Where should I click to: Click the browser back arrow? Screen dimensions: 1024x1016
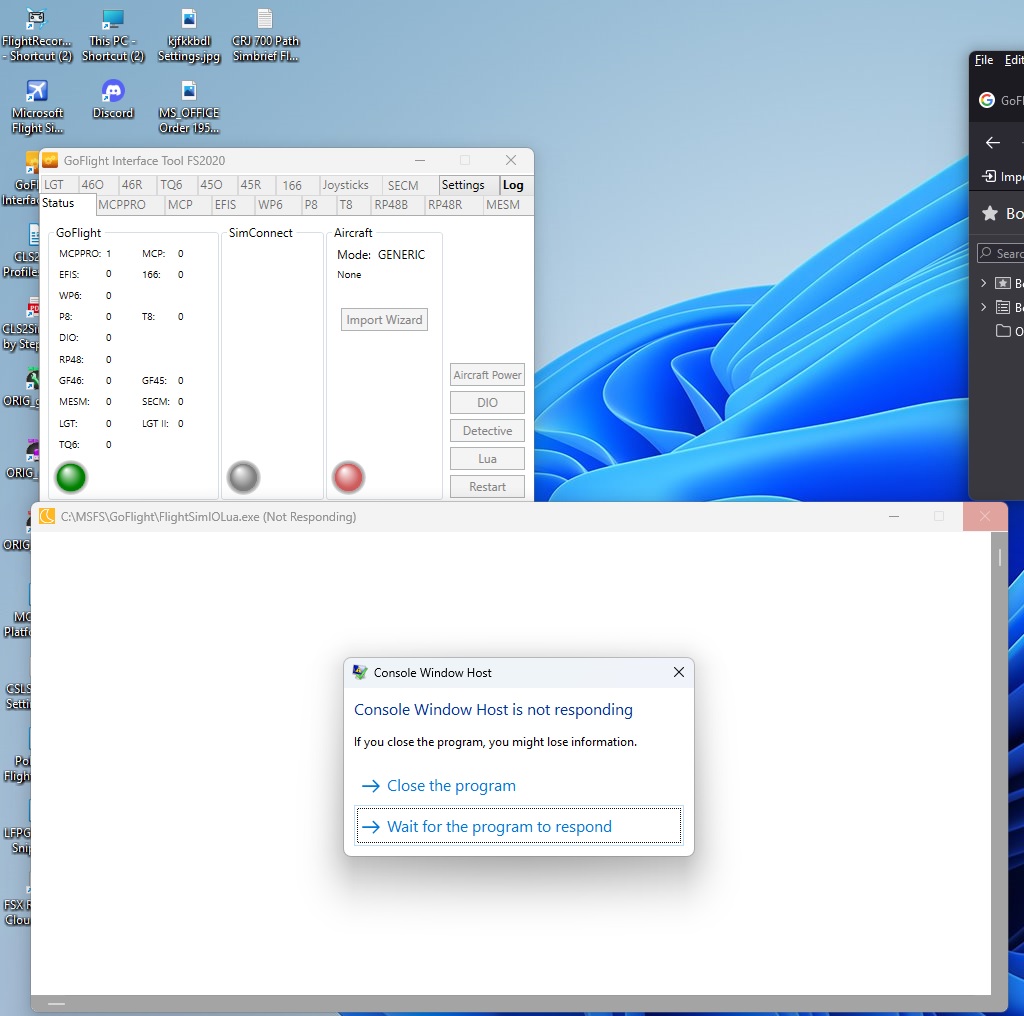pyautogui.click(x=992, y=143)
